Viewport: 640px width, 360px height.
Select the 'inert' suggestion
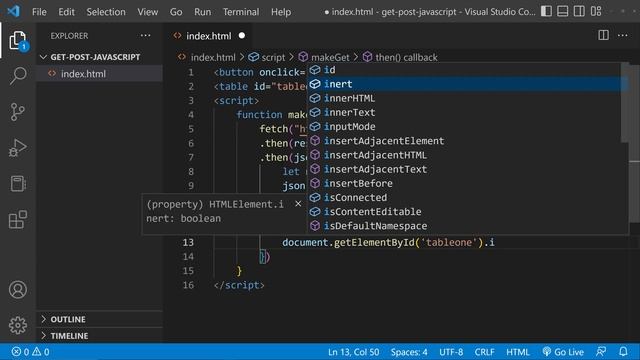(x=464, y=84)
